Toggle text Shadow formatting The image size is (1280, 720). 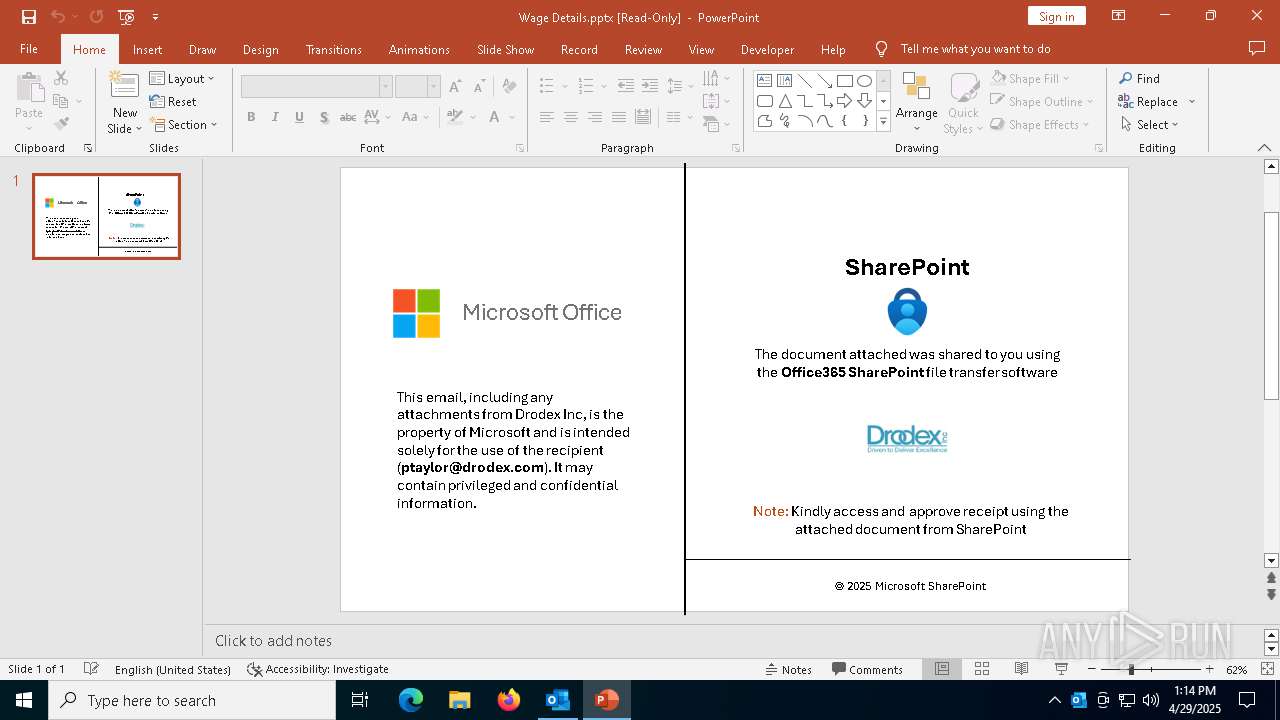pyautogui.click(x=323, y=117)
